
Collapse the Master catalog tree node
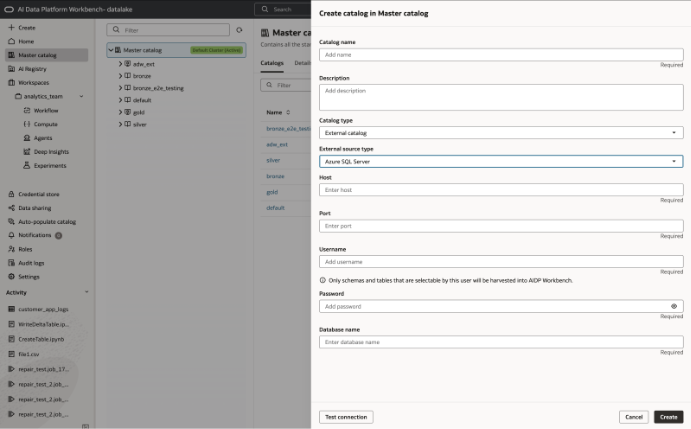pos(111,50)
